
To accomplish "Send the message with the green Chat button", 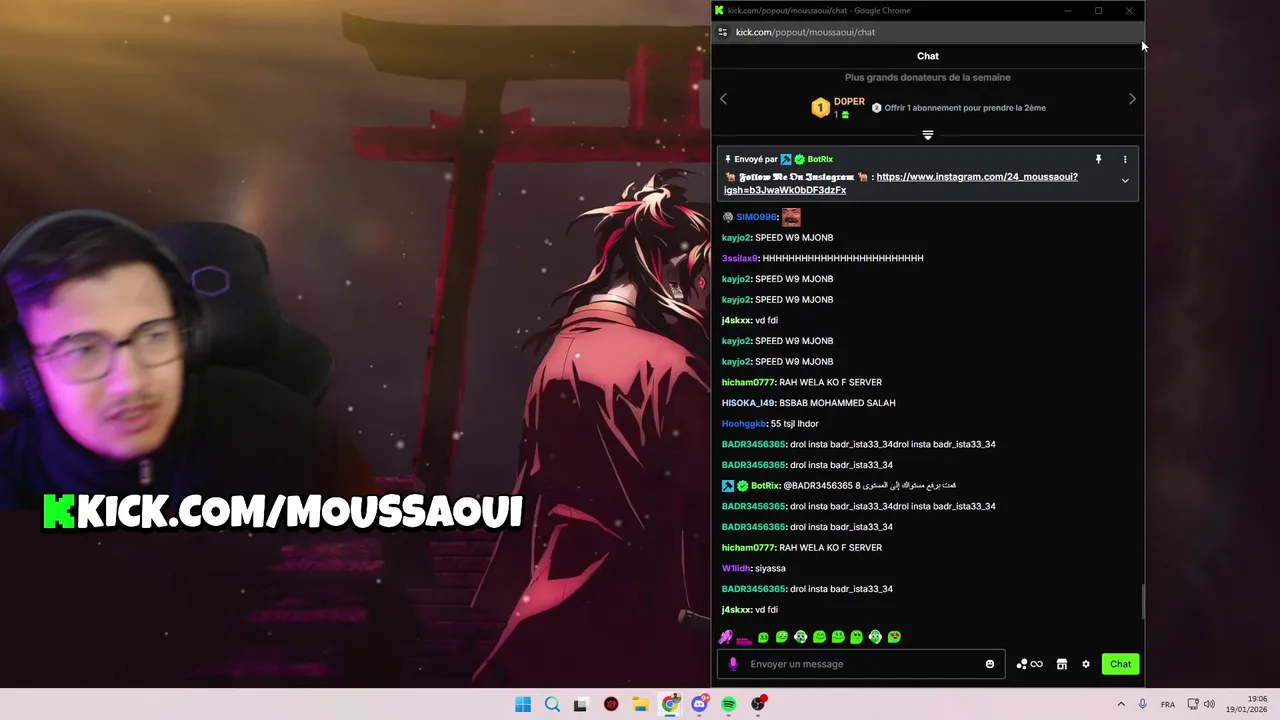I will pos(1120,664).
